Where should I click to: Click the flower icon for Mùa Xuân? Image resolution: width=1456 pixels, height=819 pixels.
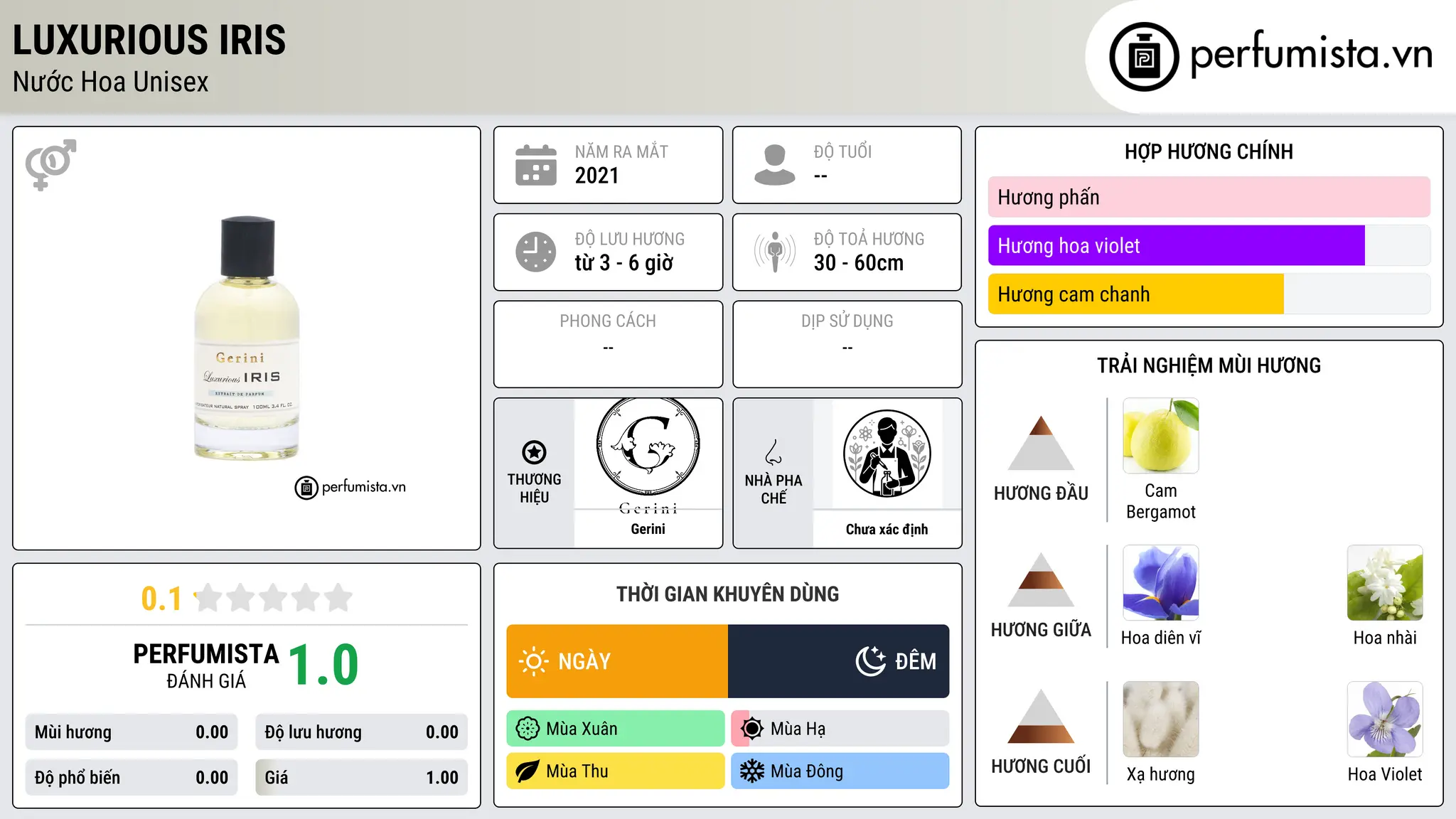point(528,729)
